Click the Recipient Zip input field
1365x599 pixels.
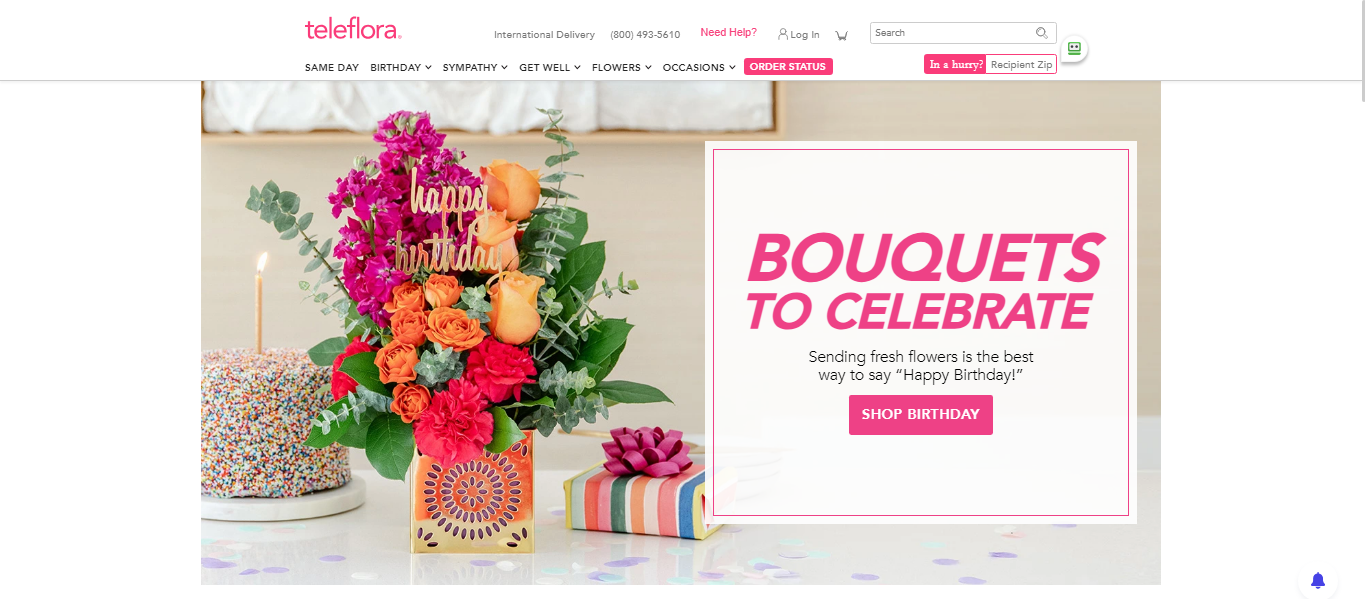pos(1021,64)
